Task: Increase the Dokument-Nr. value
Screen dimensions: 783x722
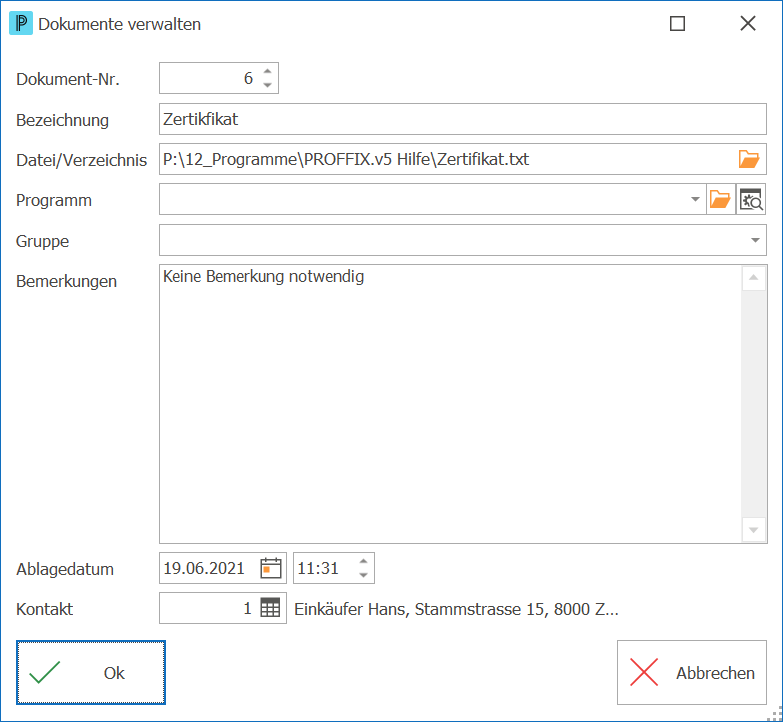Action: click(x=268, y=71)
